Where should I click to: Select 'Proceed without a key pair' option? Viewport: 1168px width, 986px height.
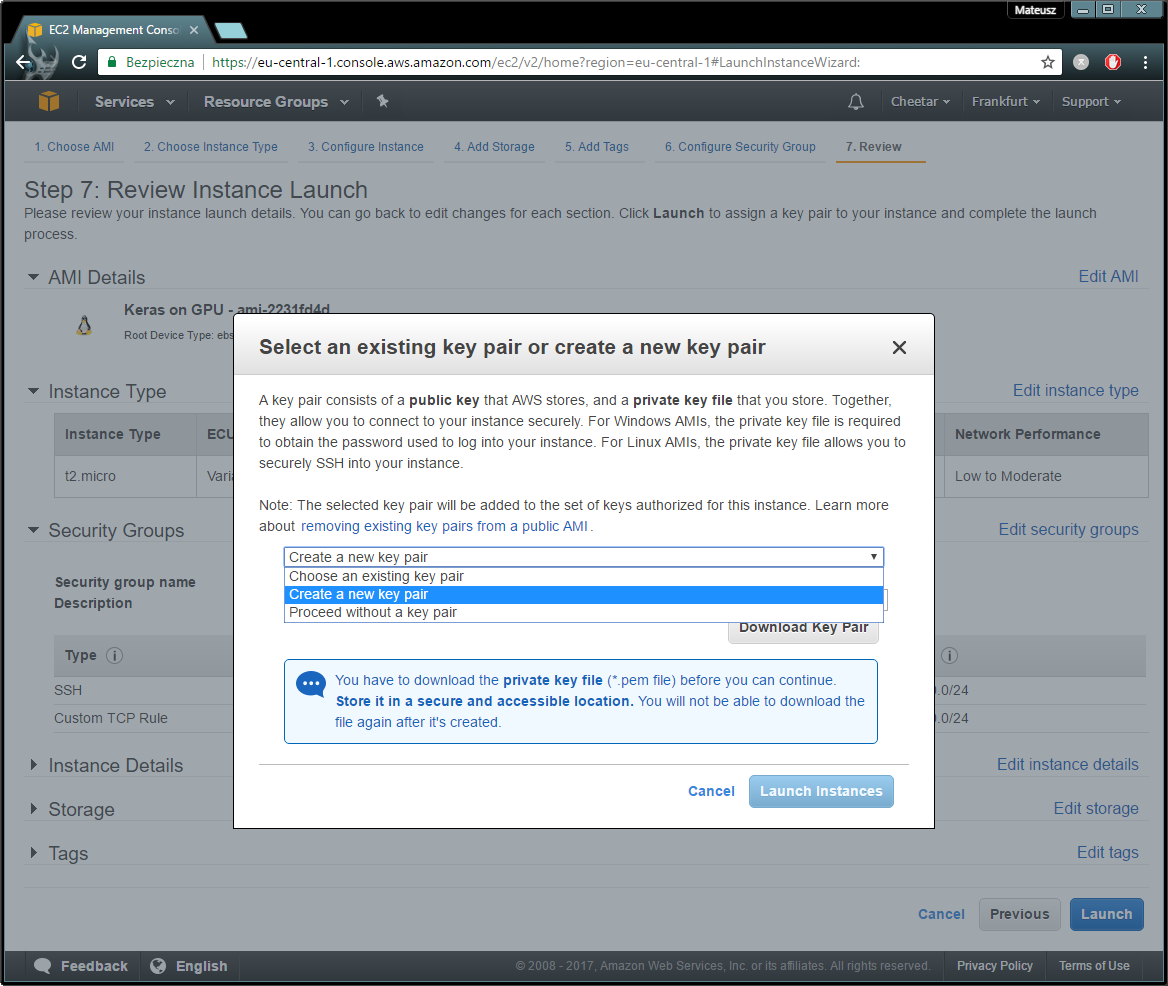tap(583, 612)
